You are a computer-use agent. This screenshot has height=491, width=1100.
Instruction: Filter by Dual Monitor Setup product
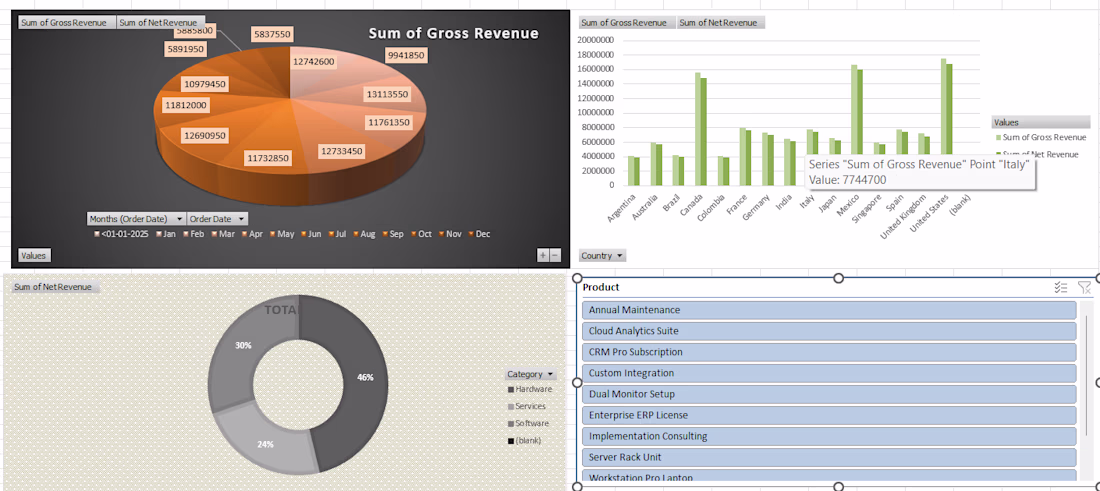coord(829,394)
